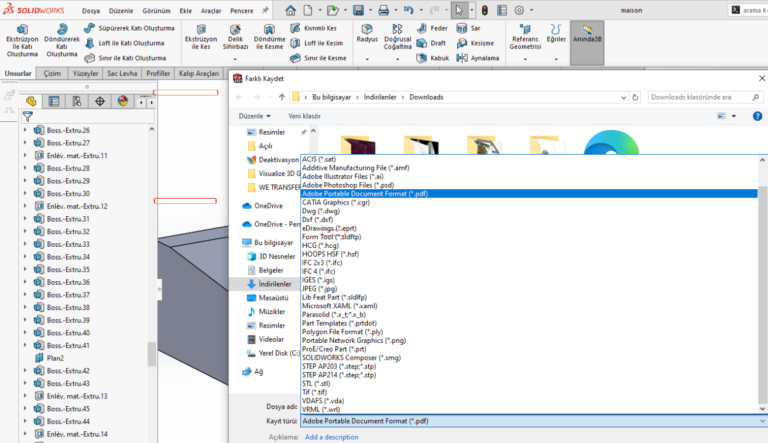Click the filter funnel icon in feature tree
Viewport: 768px width, 443px height.
point(28,116)
